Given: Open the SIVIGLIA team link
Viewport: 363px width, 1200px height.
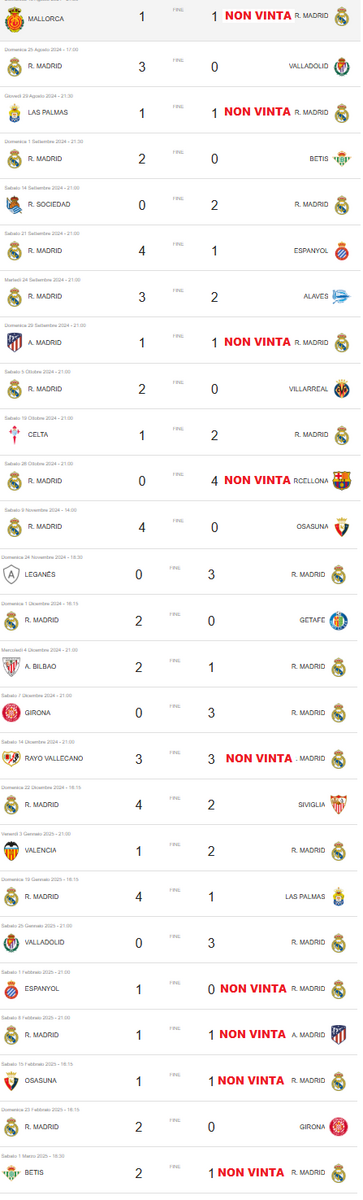Looking at the screenshot, I should 311,805.
